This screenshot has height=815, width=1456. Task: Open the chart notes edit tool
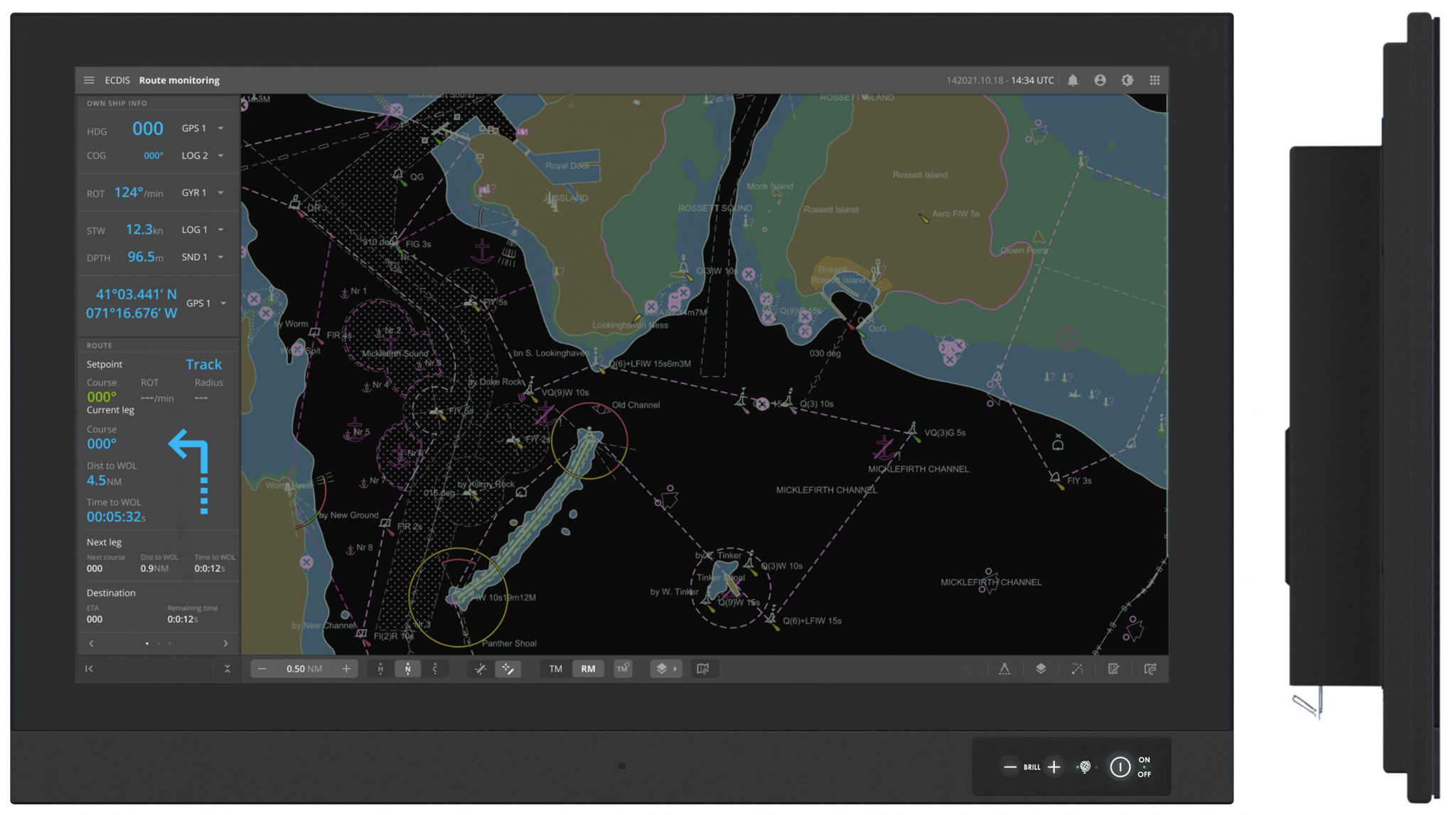[1113, 669]
